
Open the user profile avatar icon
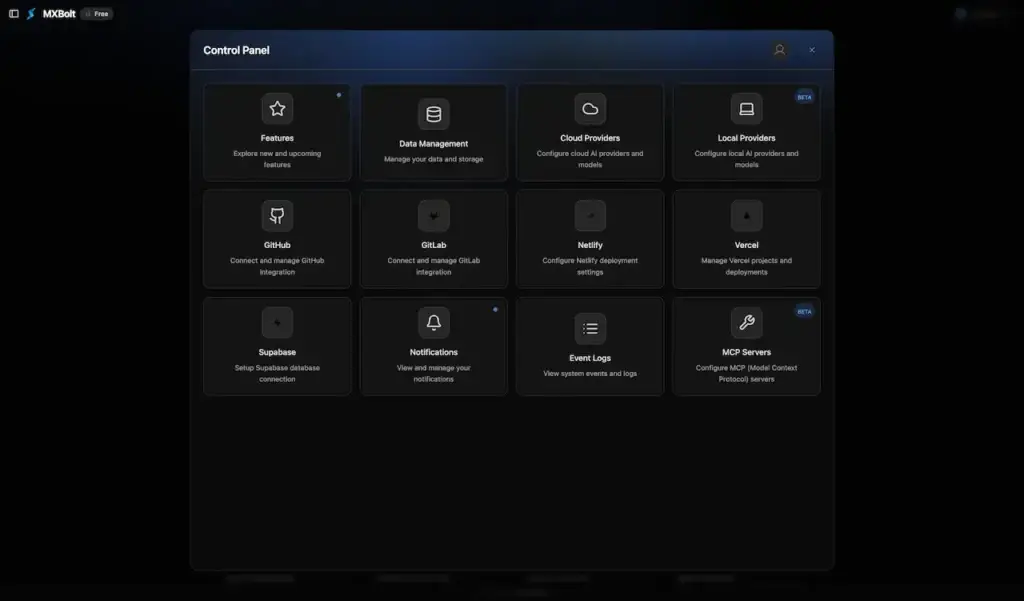click(x=779, y=50)
